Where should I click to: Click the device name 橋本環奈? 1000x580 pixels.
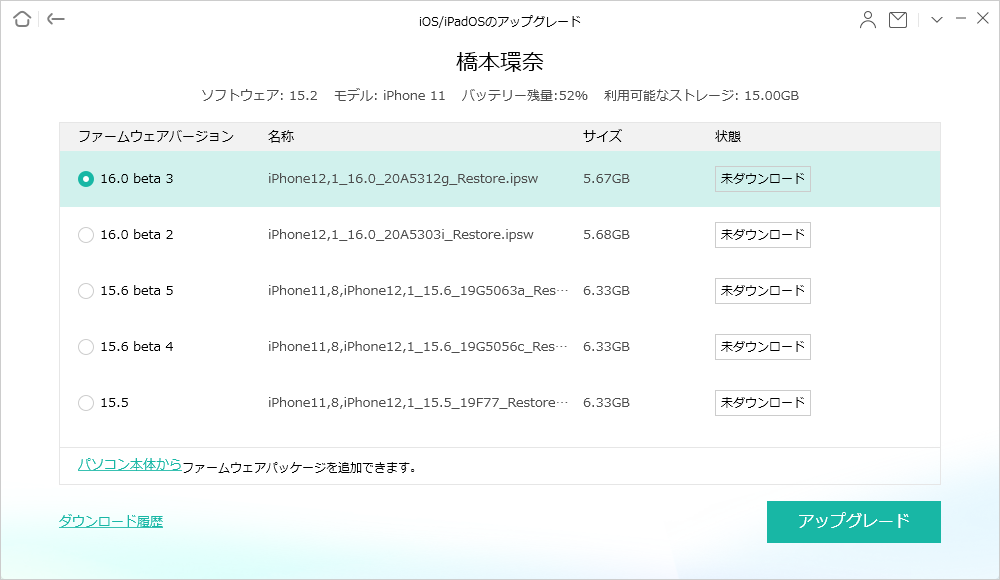(500, 62)
